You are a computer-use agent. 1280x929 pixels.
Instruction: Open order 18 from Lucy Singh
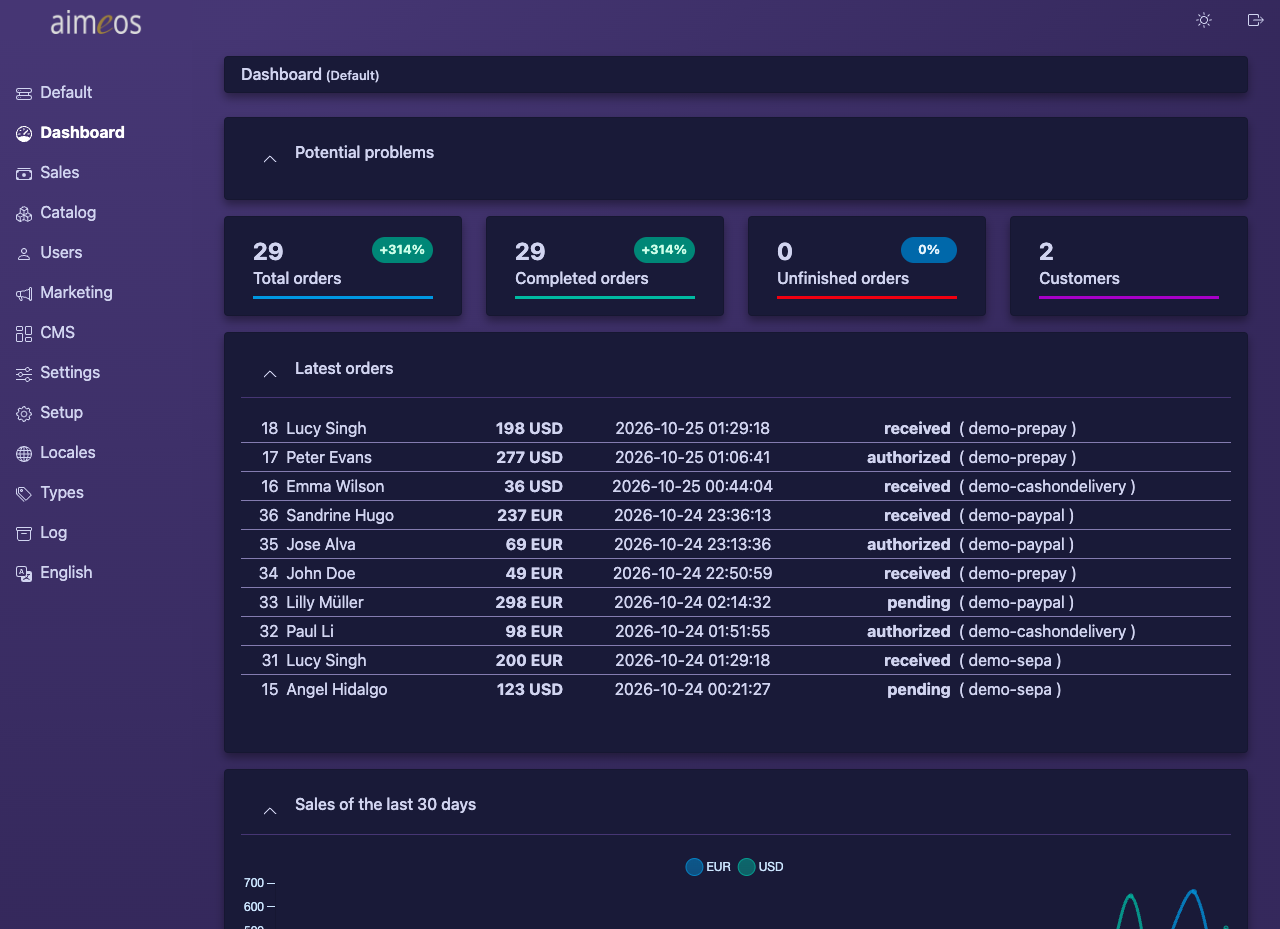pos(736,428)
